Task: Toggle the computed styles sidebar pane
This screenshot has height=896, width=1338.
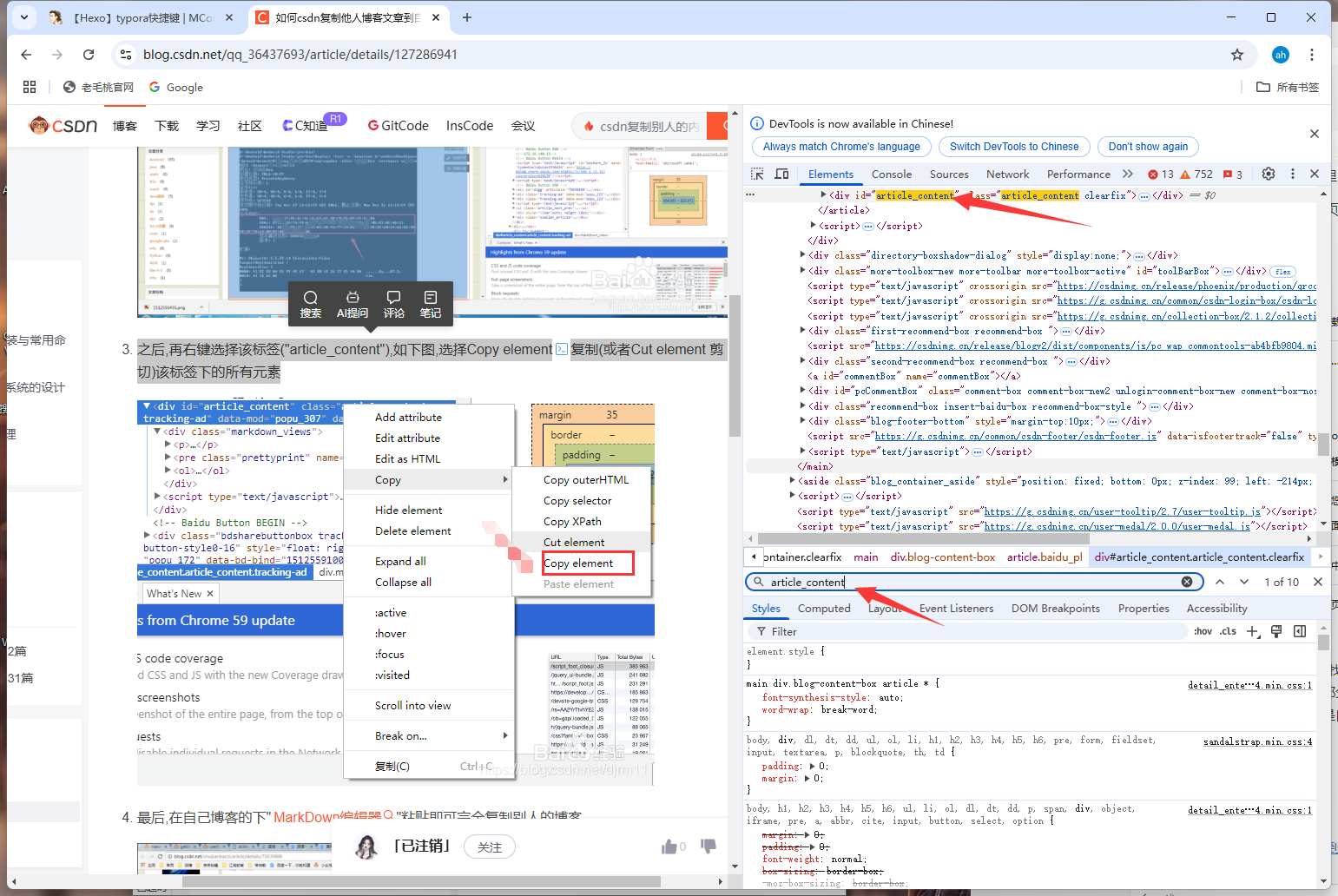Action: (x=1300, y=631)
